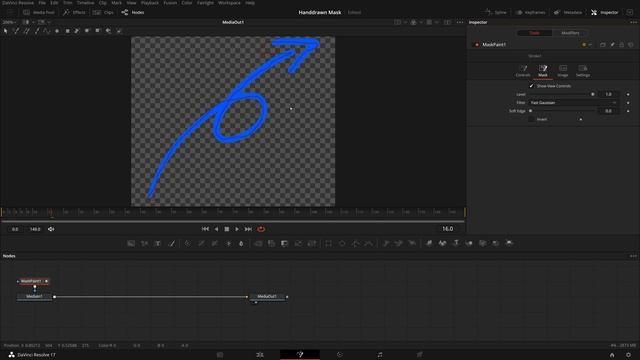
Task: Open the Metadata panel
Action: (568, 13)
